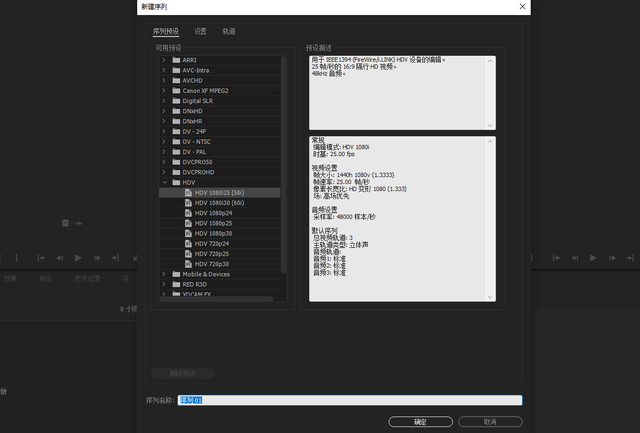Screen dimensions: 640x433
Task: Open the 历史记录 panel tab
Action: click(x=87, y=279)
